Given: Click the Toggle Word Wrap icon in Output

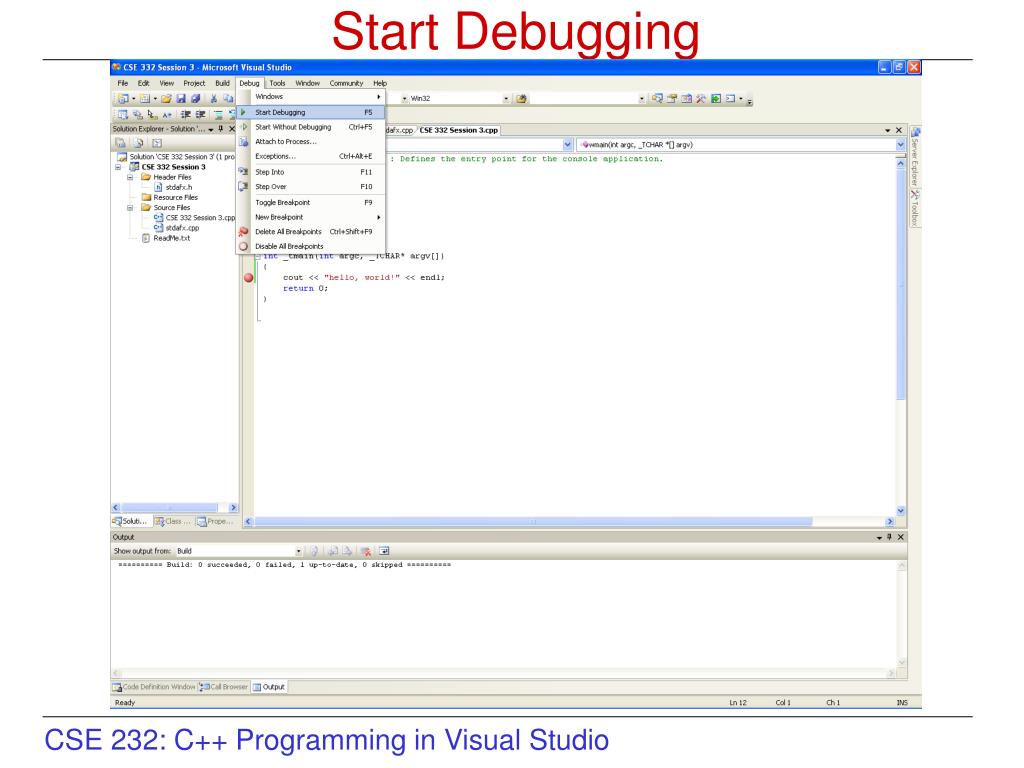Looking at the screenshot, I should point(384,551).
